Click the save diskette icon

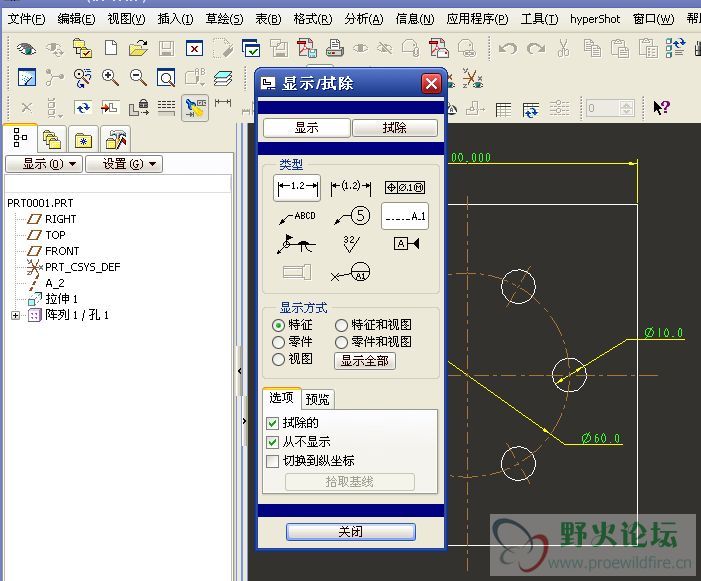pos(166,48)
